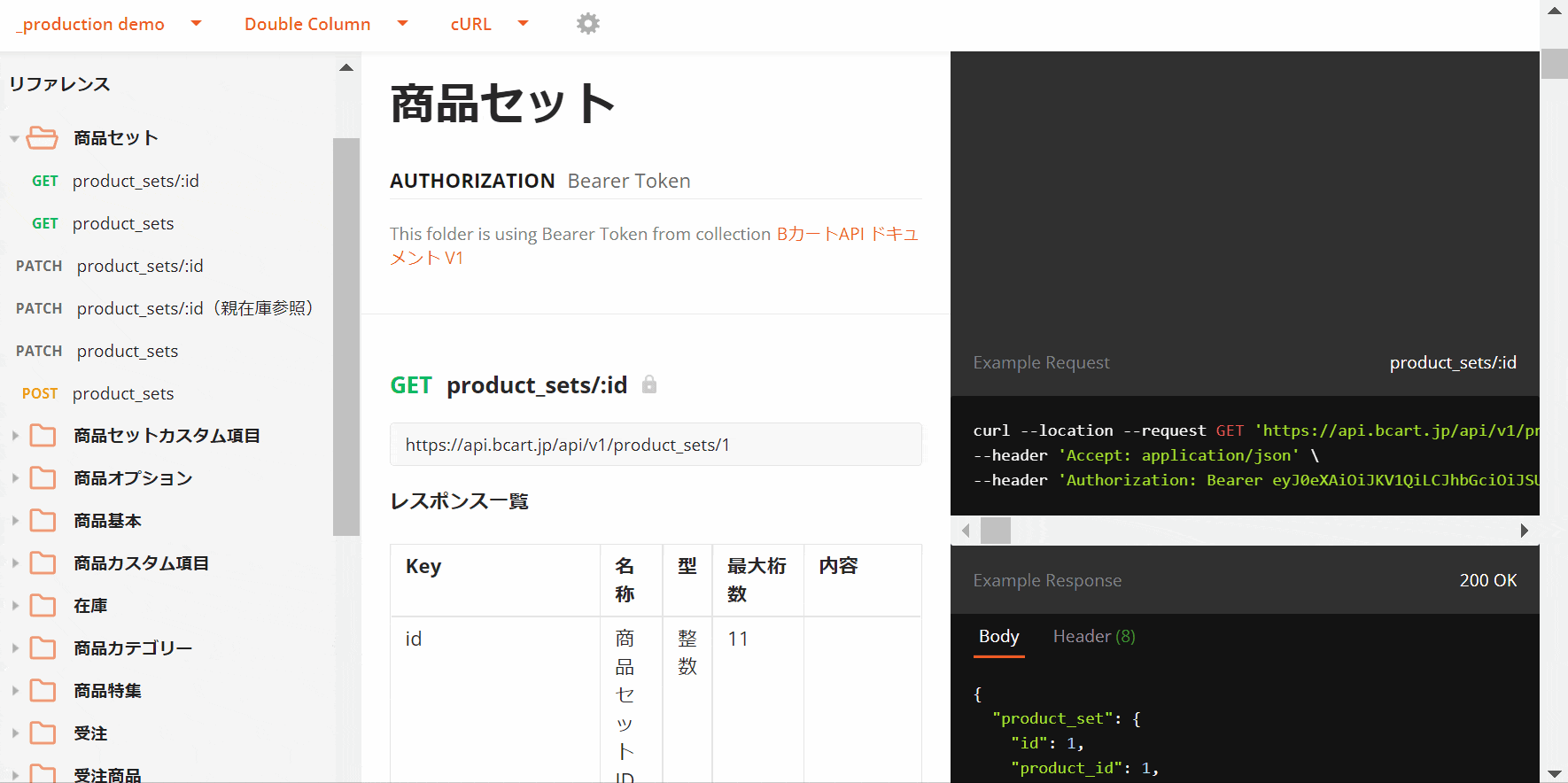Click the code block scroll-right arrow
The image size is (1568, 783).
[x=1524, y=531]
